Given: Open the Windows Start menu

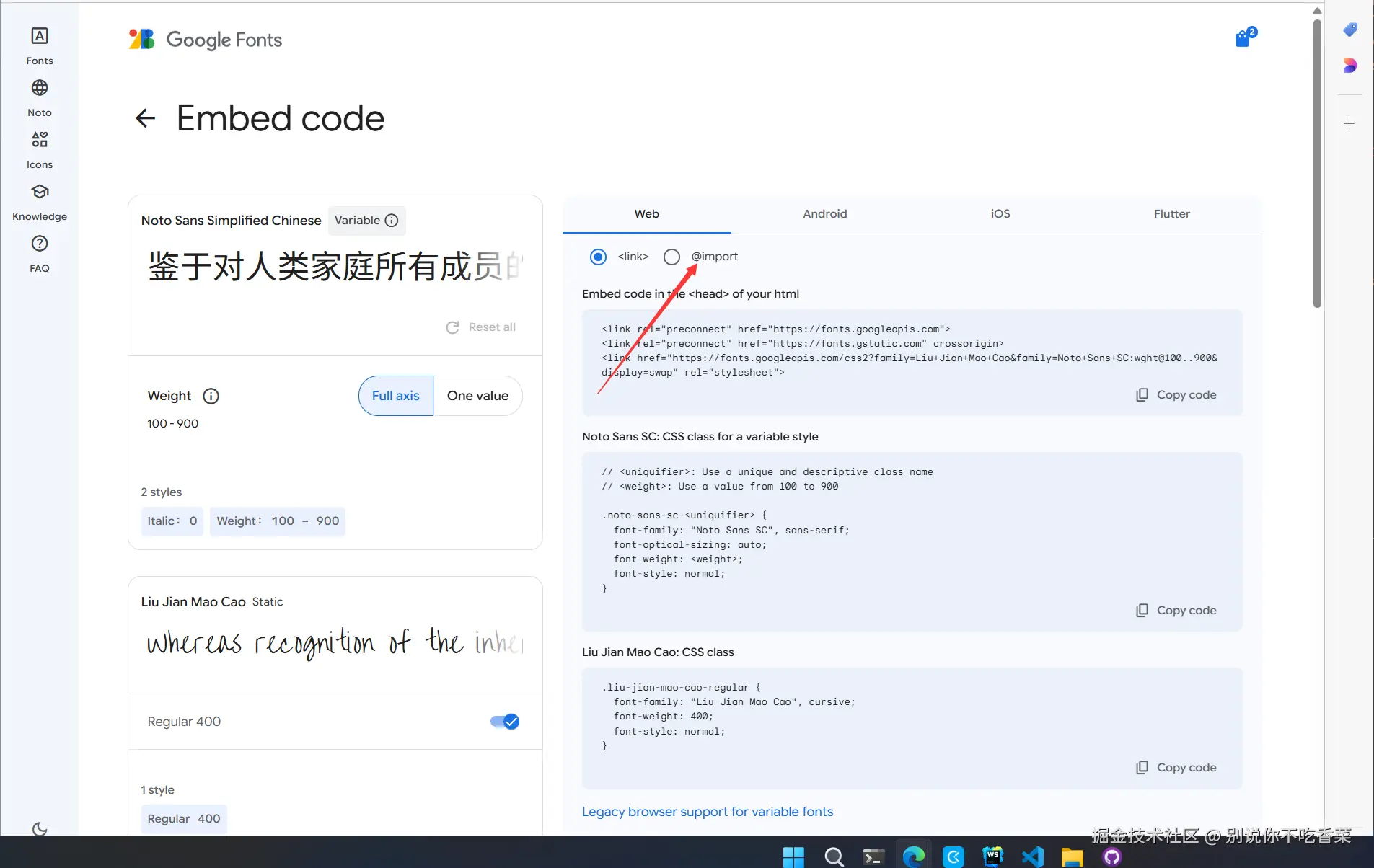Looking at the screenshot, I should coord(793,856).
